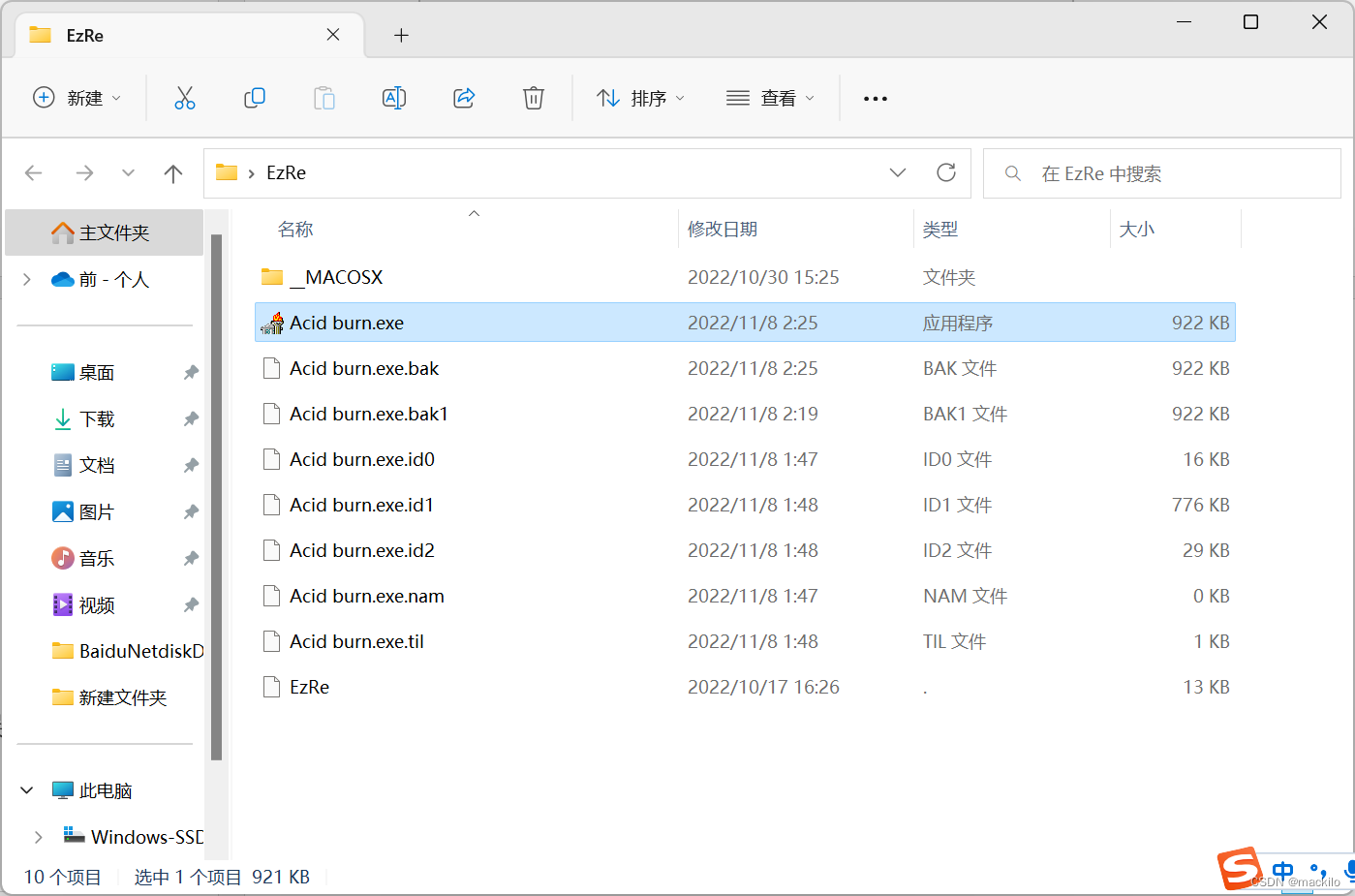
Task: Open the 主文件夹 home item
Action: pos(105,232)
